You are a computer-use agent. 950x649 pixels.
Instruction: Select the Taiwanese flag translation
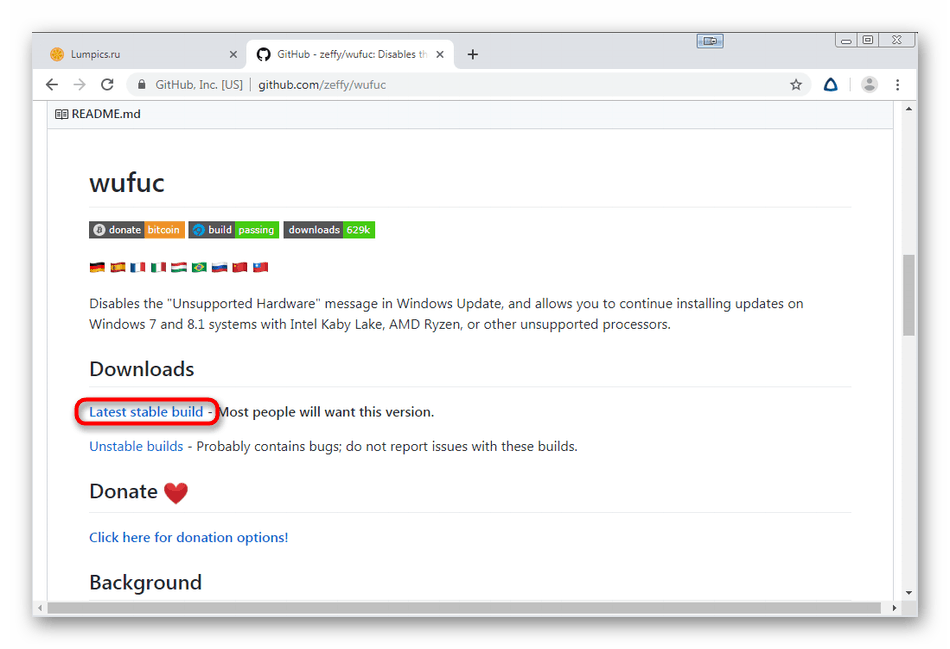[261, 267]
